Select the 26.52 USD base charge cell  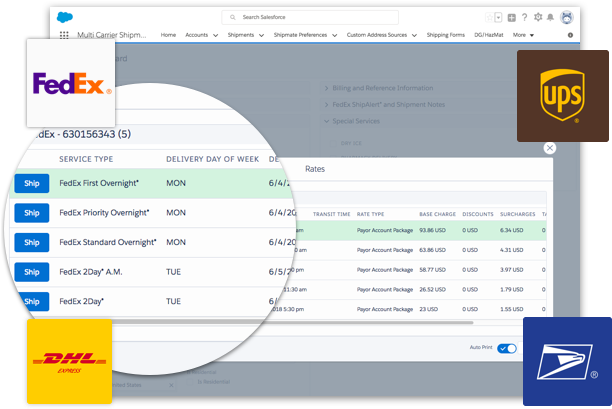432,290
